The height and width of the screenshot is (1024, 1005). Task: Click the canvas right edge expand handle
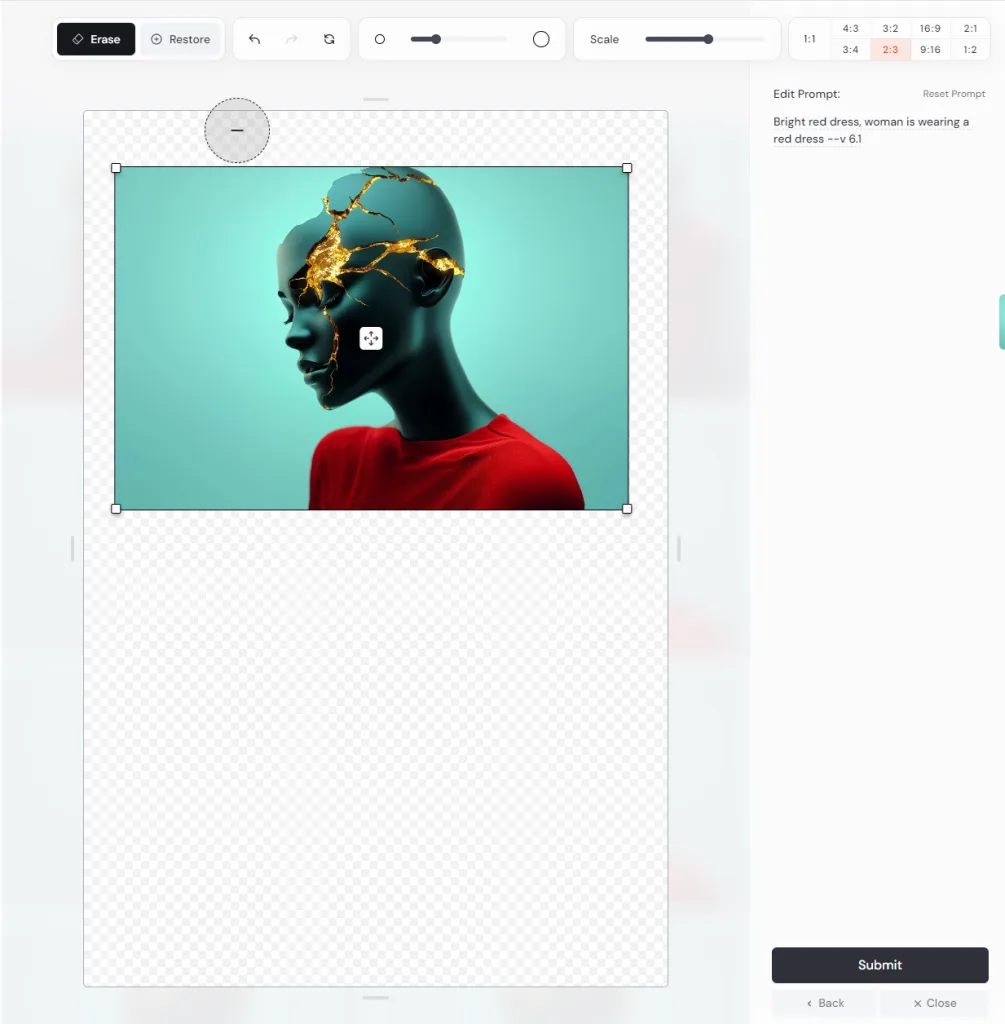[x=679, y=548]
